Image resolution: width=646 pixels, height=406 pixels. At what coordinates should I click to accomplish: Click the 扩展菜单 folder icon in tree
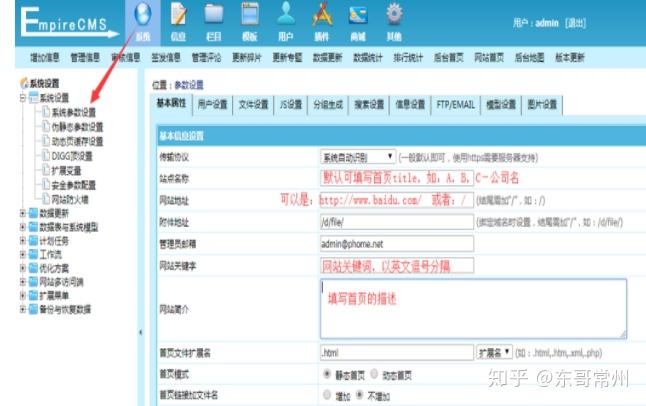pyautogui.click(x=34, y=296)
